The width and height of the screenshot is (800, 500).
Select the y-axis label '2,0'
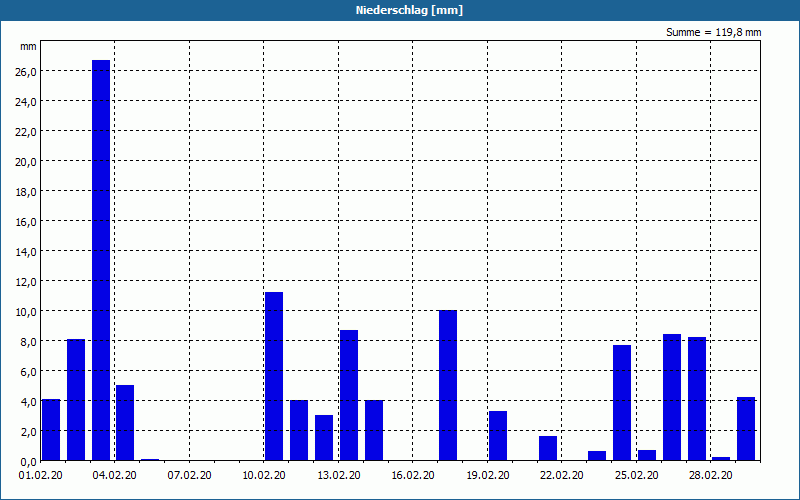pyautogui.click(x=29, y=432)
